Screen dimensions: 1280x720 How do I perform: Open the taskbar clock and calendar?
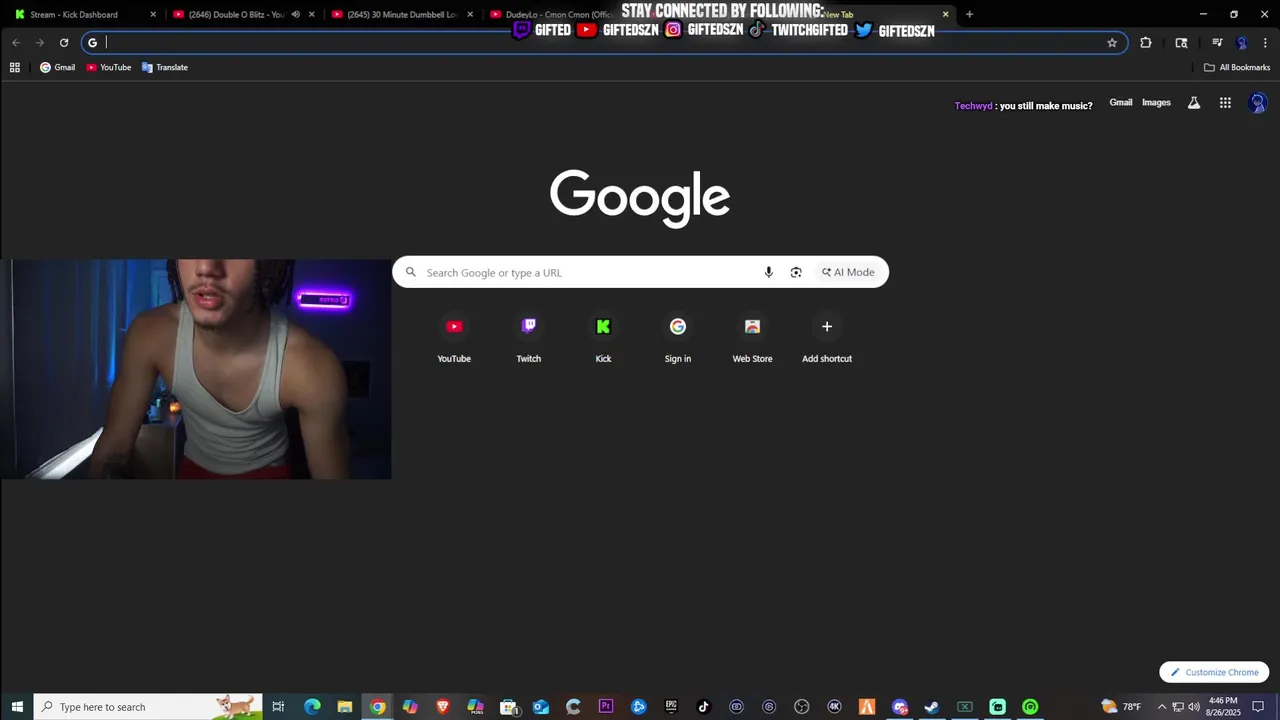pos(1223,707)
